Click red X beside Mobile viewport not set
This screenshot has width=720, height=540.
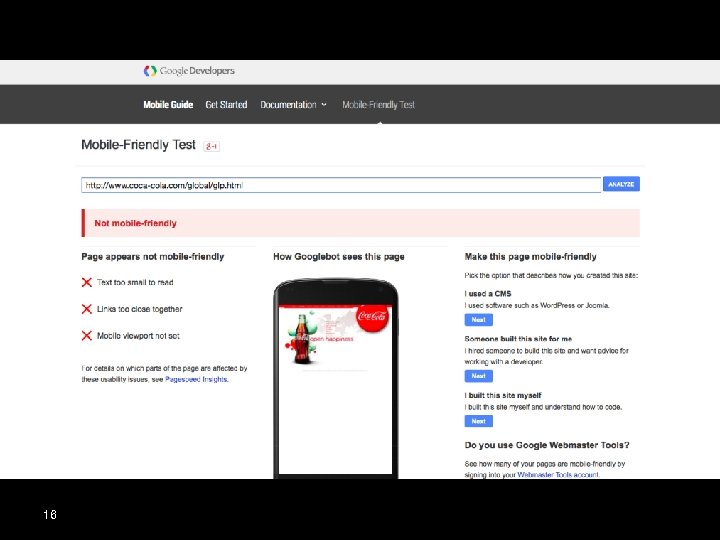87,336
